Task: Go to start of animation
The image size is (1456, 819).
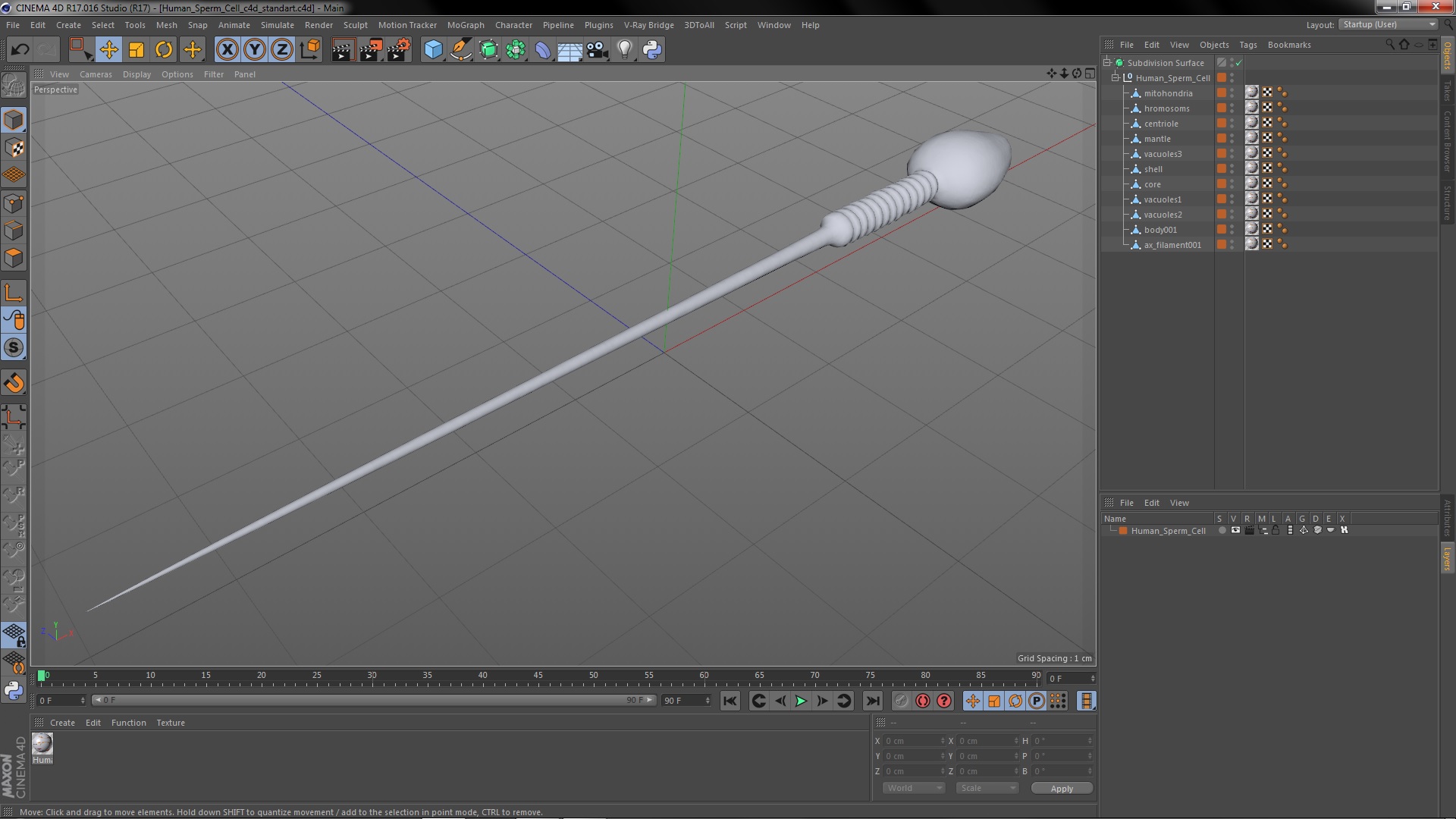Action: click(x=730, y=701)
